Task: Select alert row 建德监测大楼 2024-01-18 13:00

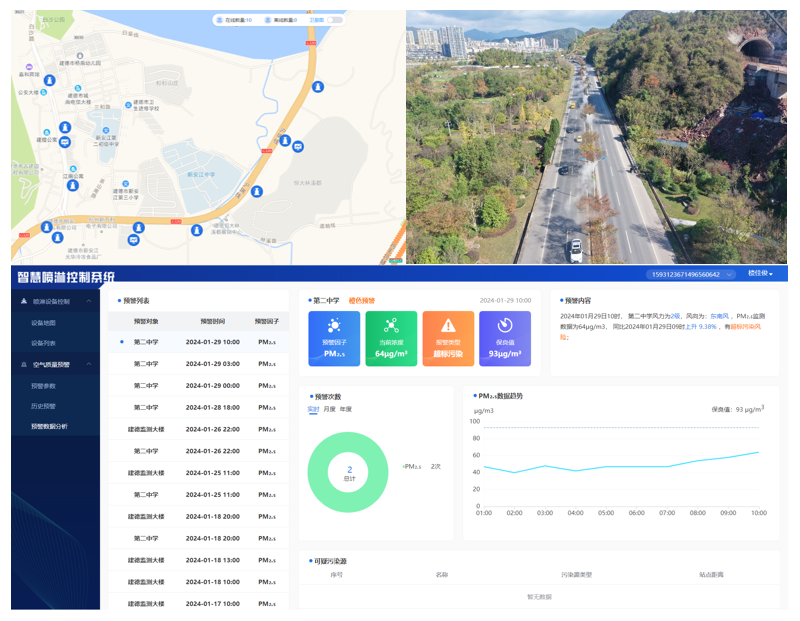Action: (198, 560)
